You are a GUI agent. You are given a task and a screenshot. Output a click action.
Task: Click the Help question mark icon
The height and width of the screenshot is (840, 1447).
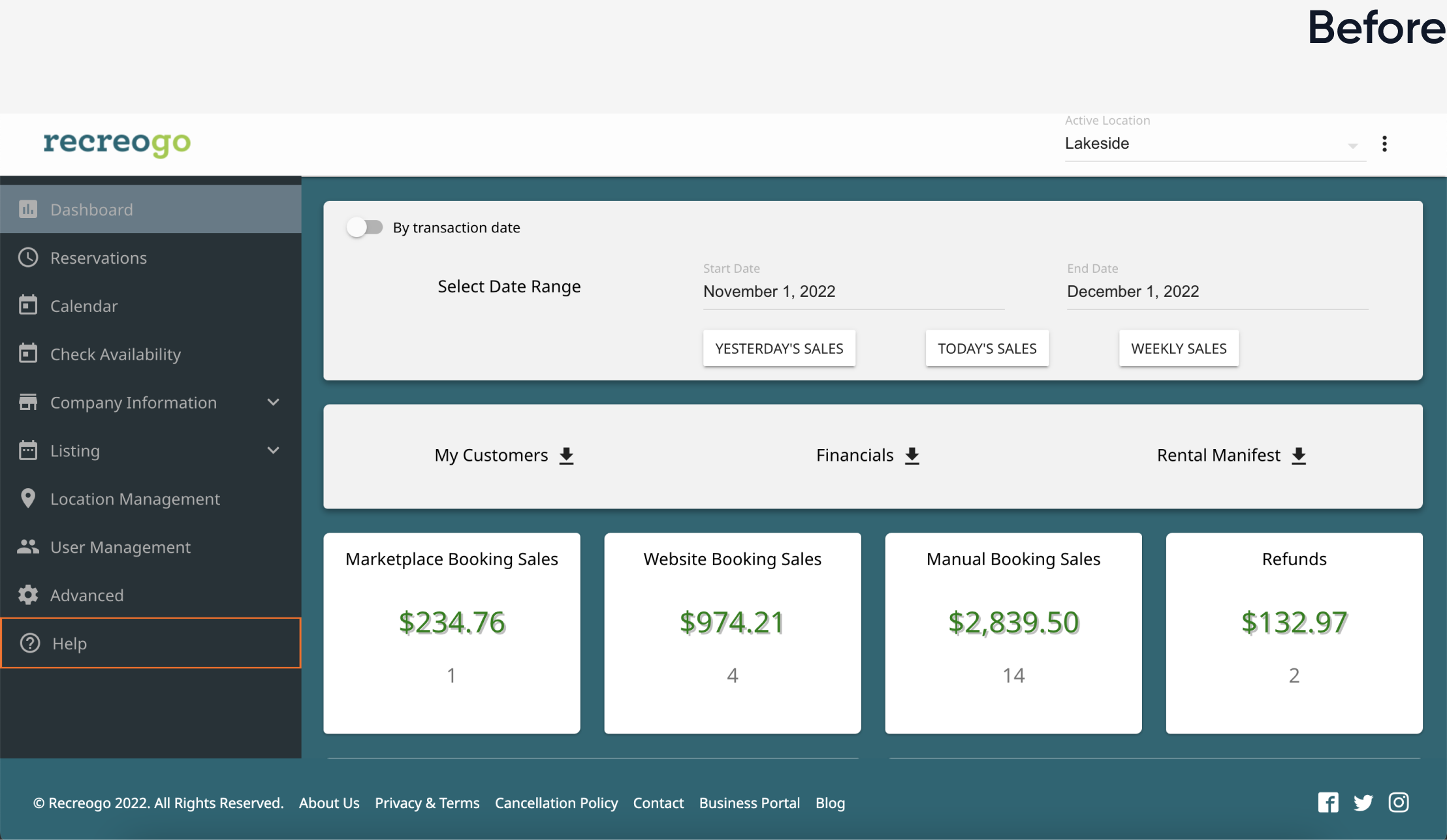pos(30,643)
